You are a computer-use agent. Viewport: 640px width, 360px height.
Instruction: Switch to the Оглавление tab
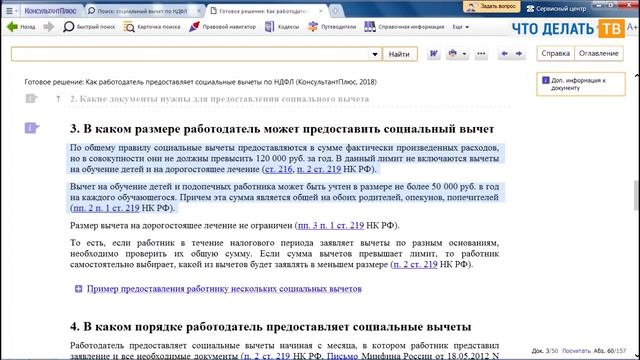[599, 53]
